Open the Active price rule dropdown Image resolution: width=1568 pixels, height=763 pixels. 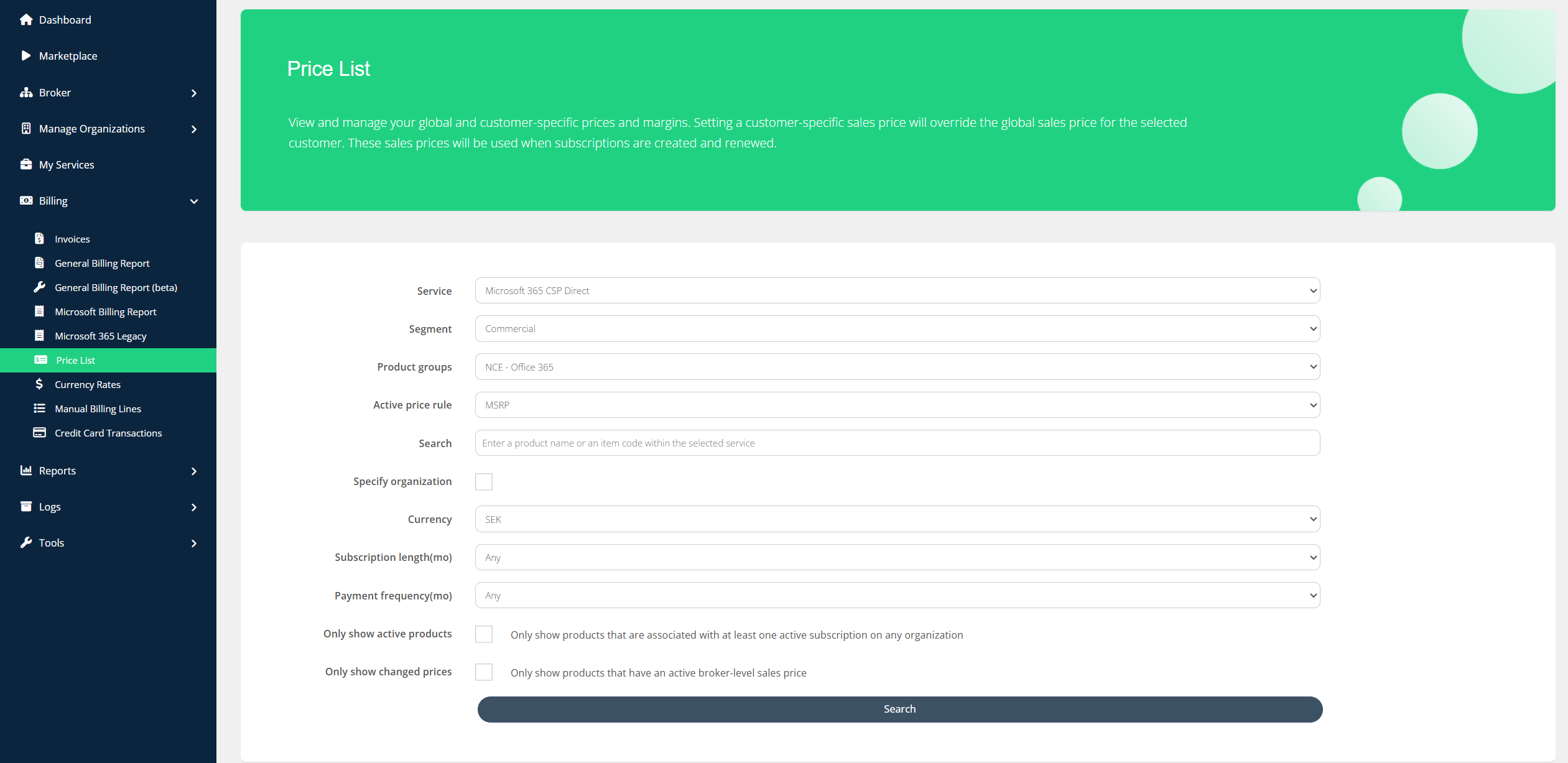click(x=897, y=405)
